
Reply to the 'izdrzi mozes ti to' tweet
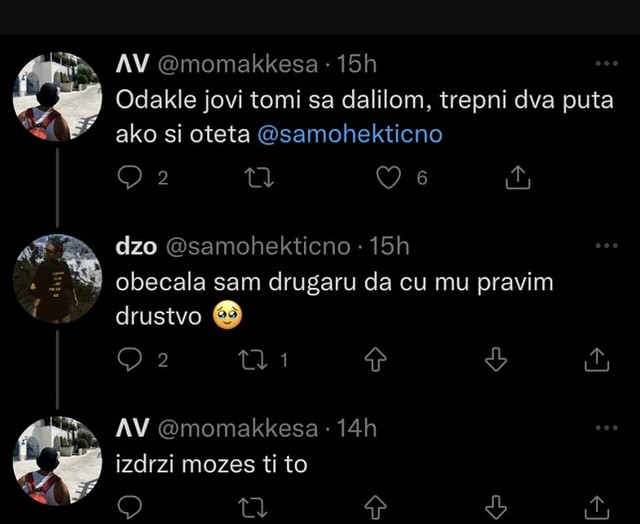point(131,507)
